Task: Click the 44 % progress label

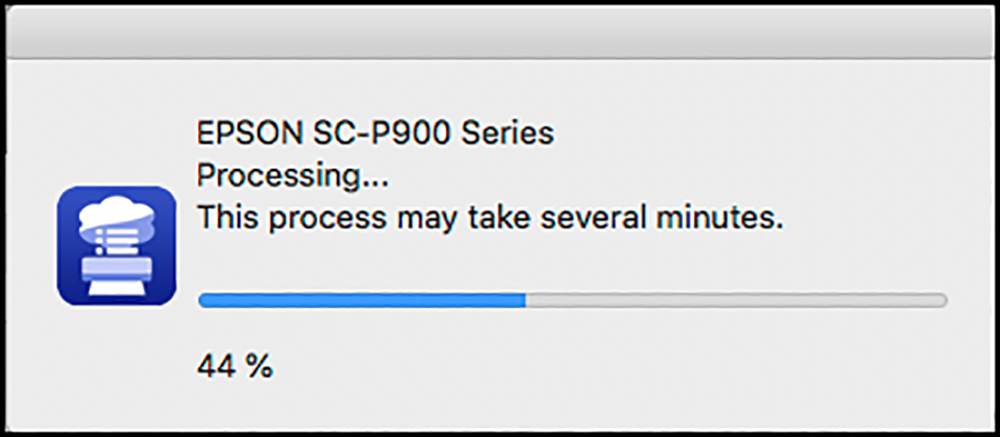Action: [235, 366]
